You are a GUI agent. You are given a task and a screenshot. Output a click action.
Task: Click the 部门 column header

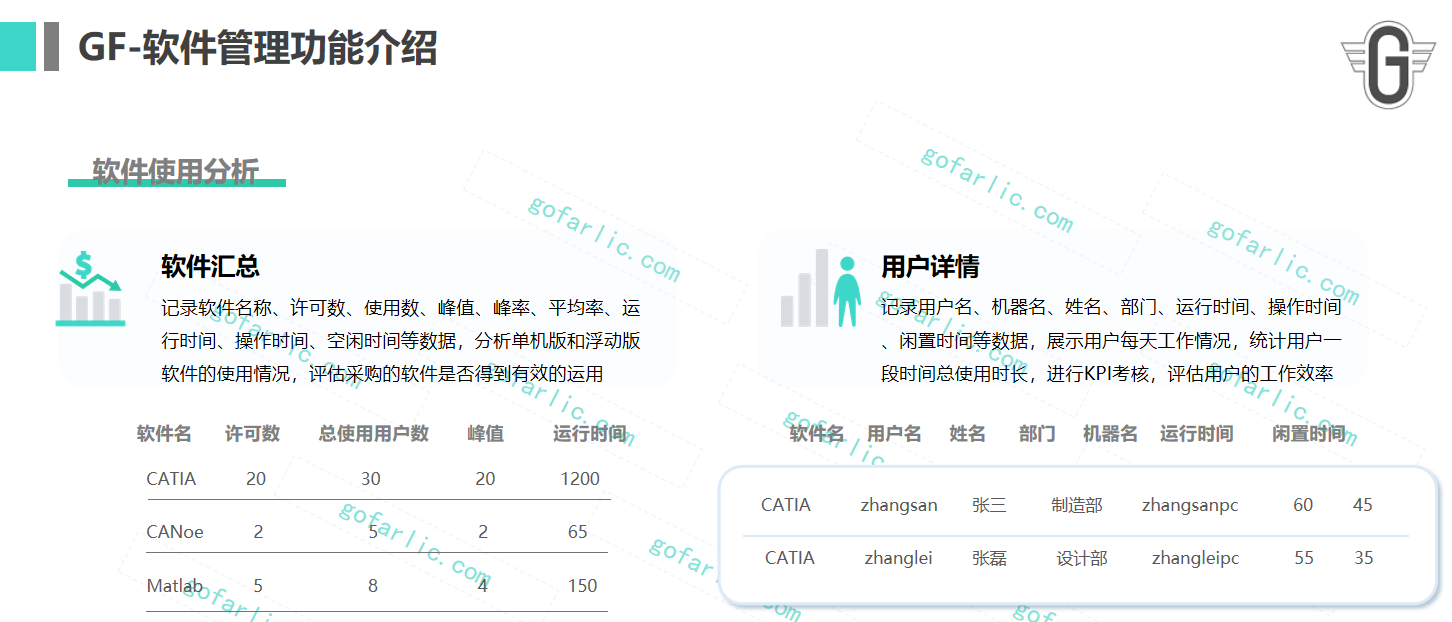click(1037, 434)
